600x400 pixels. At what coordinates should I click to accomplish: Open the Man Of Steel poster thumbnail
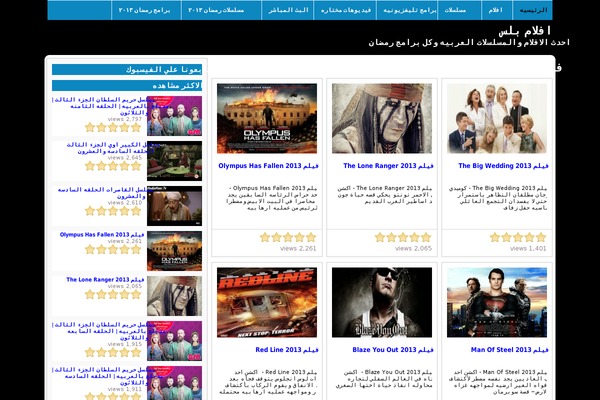pyautogui.click(x=497, y=302)
